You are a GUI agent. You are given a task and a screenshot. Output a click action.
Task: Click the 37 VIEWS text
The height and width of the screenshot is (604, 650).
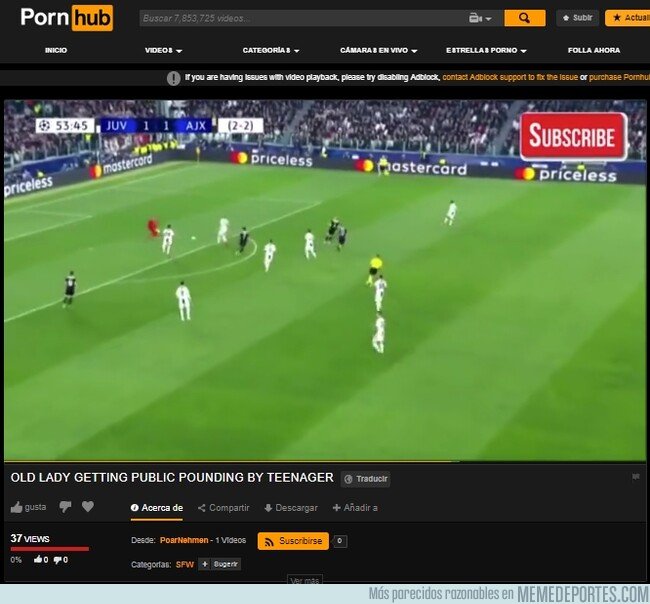[30, 539]
